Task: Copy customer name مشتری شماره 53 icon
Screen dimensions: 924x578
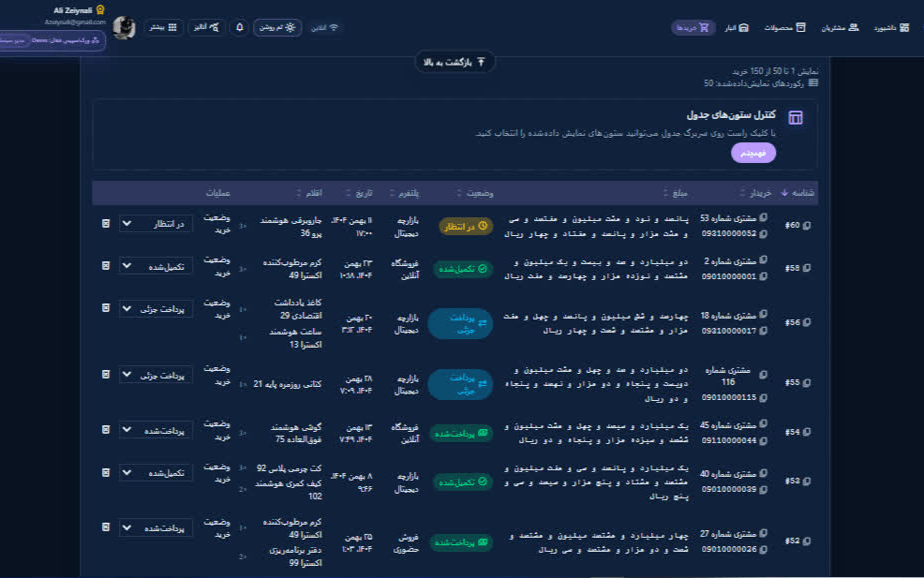Action: click(764, 217)
